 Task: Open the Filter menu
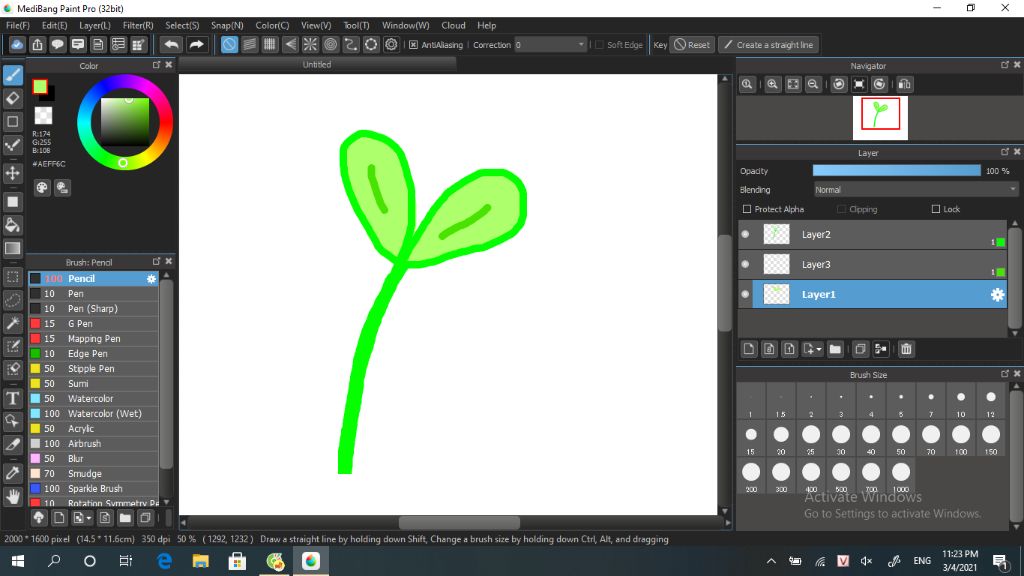[138, 25]
